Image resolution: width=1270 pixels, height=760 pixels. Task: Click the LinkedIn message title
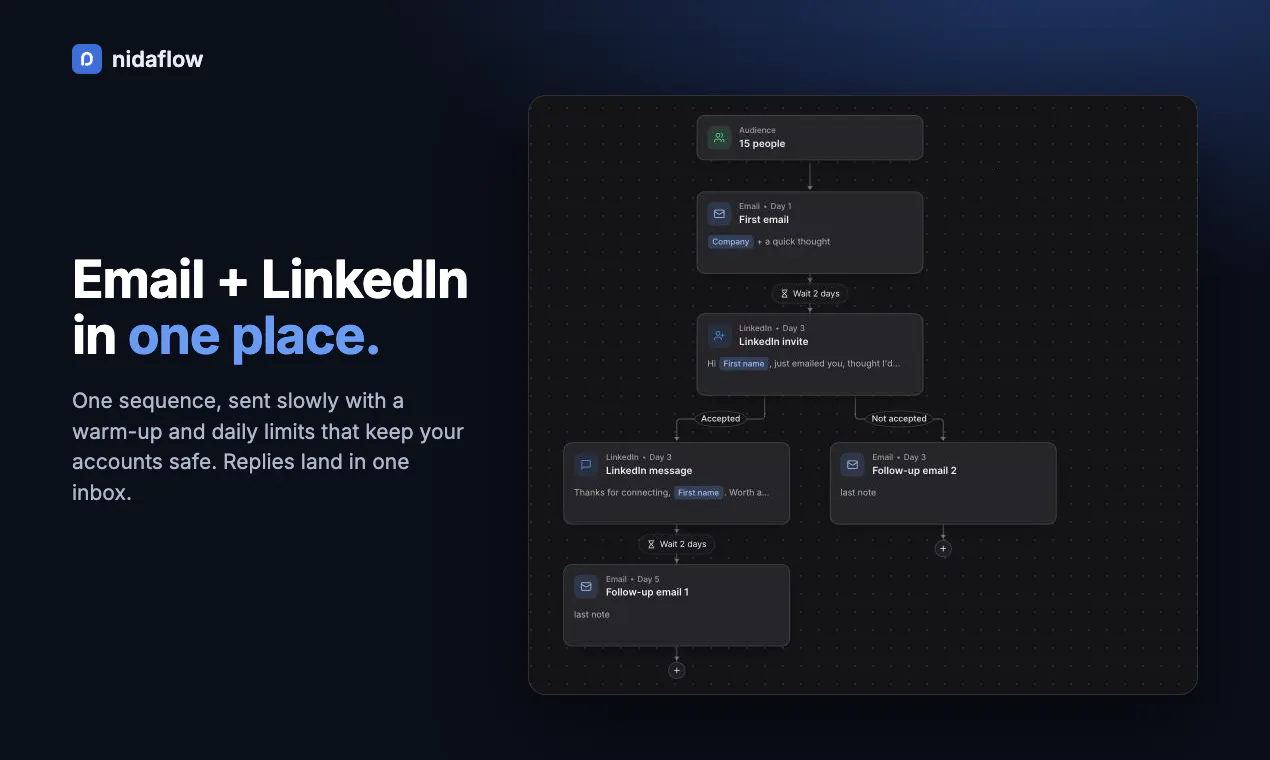pyautogui.click(x=649, y=471)
